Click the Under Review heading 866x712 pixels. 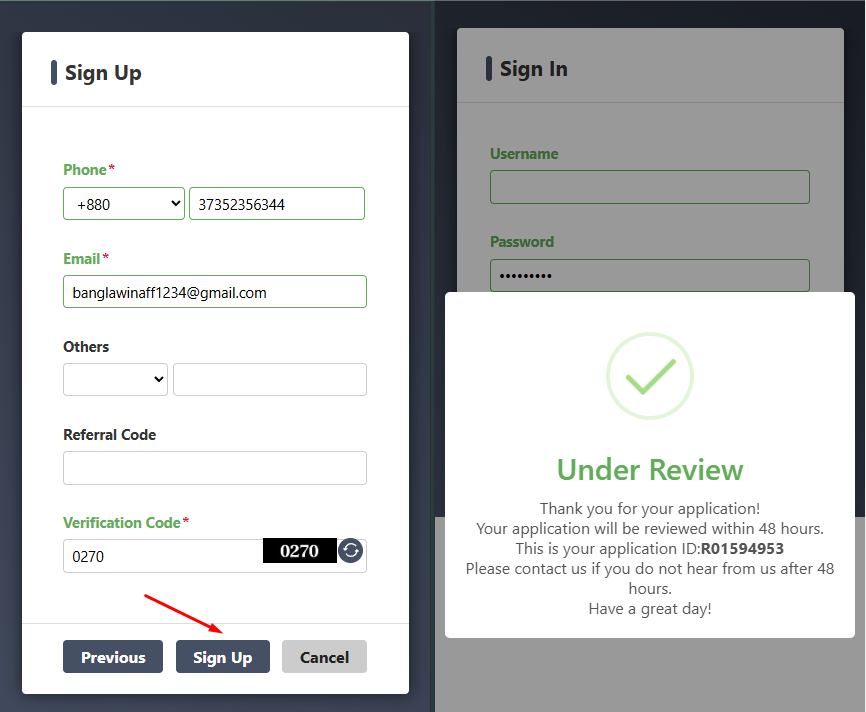[650, 470]
